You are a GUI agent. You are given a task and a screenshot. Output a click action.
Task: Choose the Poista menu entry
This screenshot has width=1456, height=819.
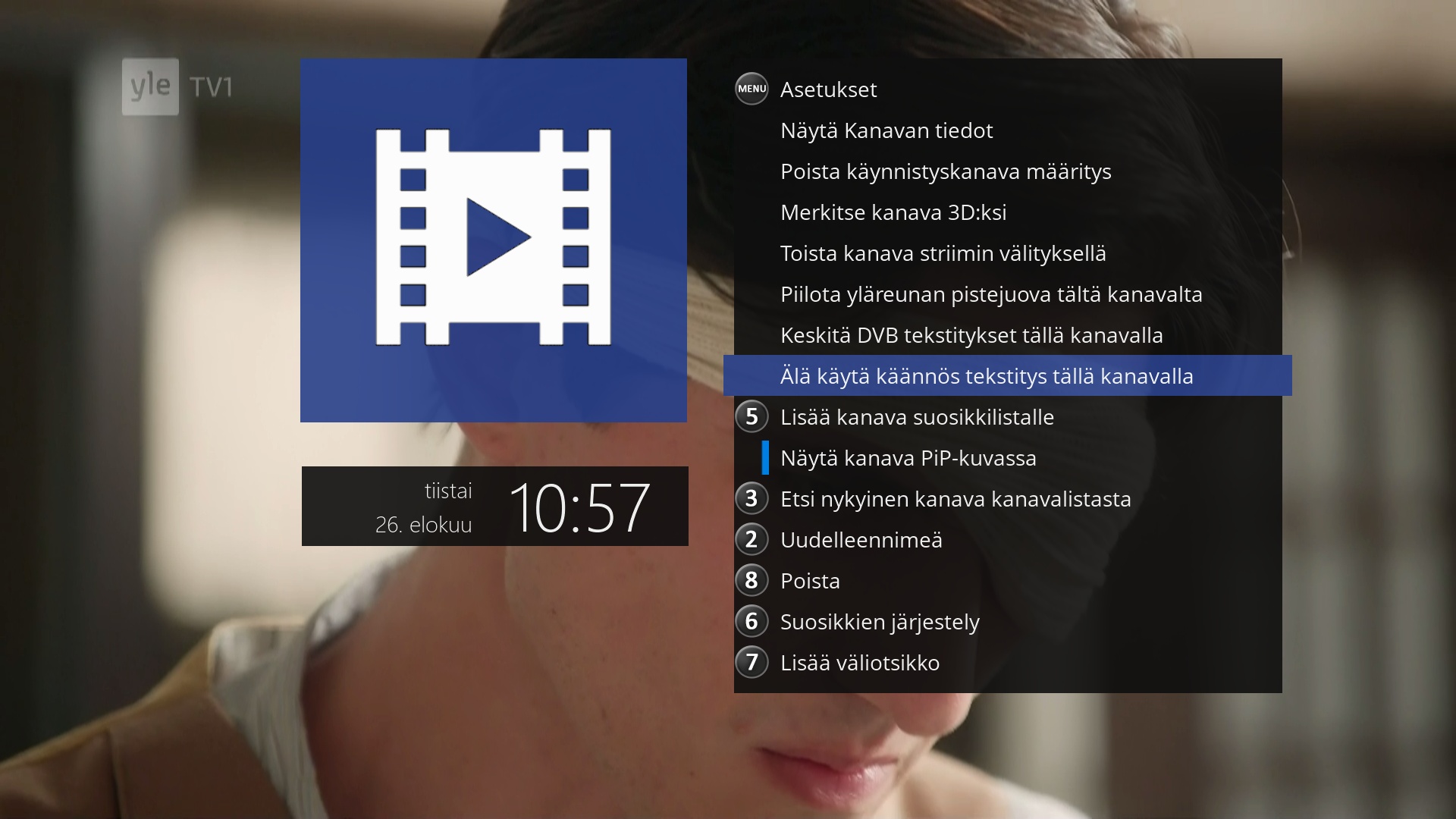tap(1008, 581)
